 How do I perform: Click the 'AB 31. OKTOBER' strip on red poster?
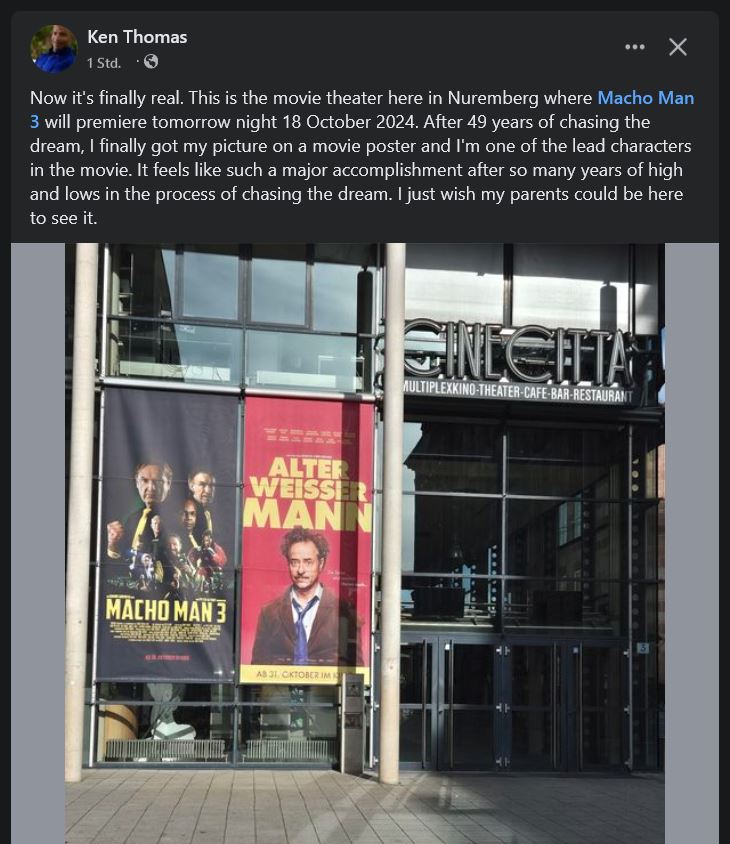tap(304, 675)
